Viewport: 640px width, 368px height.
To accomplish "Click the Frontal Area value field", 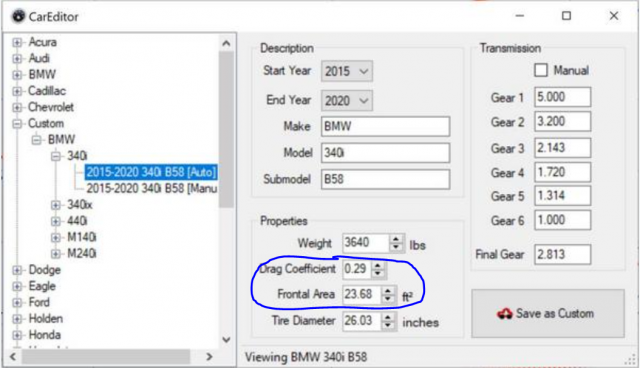I will [362, 294].
